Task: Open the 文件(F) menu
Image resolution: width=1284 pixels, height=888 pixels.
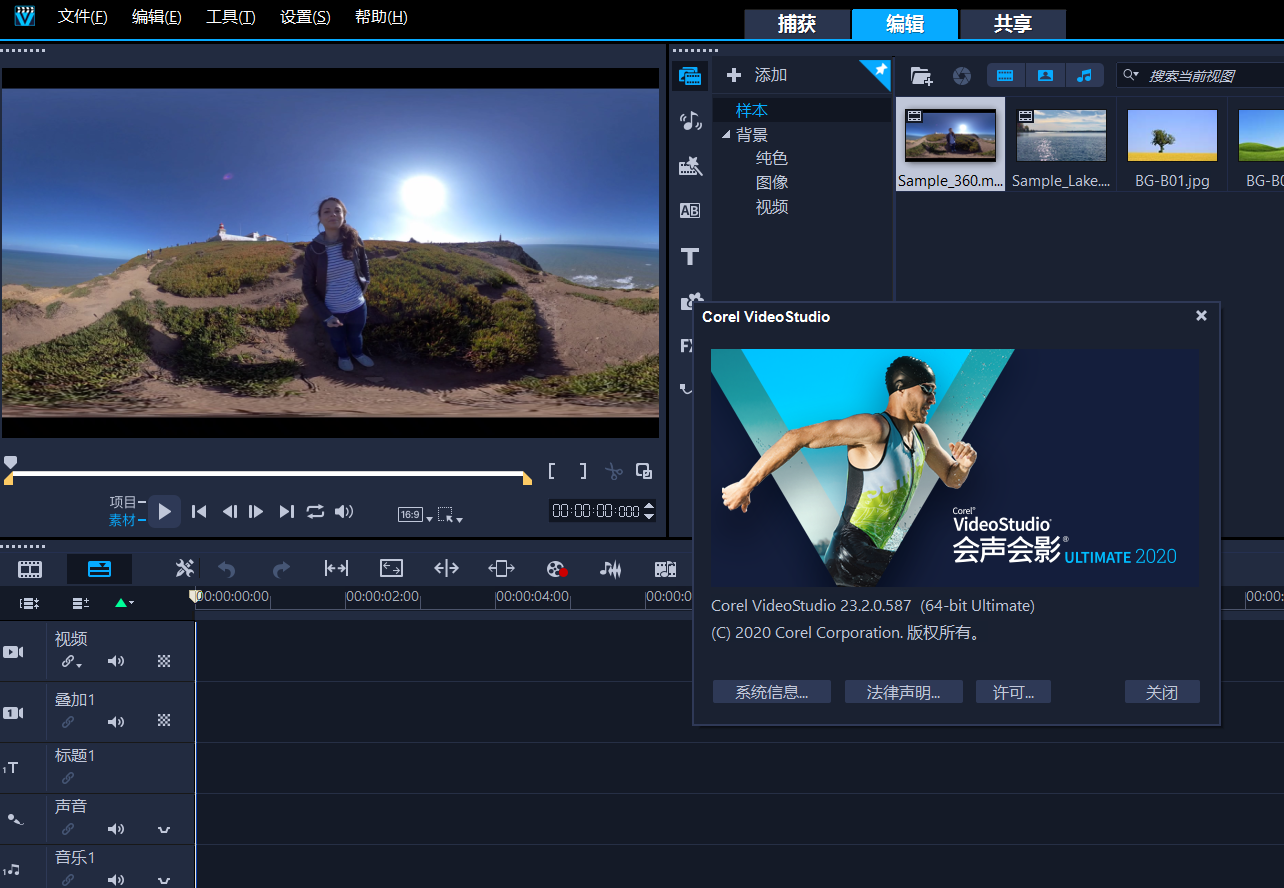Action: pos(83,17)
